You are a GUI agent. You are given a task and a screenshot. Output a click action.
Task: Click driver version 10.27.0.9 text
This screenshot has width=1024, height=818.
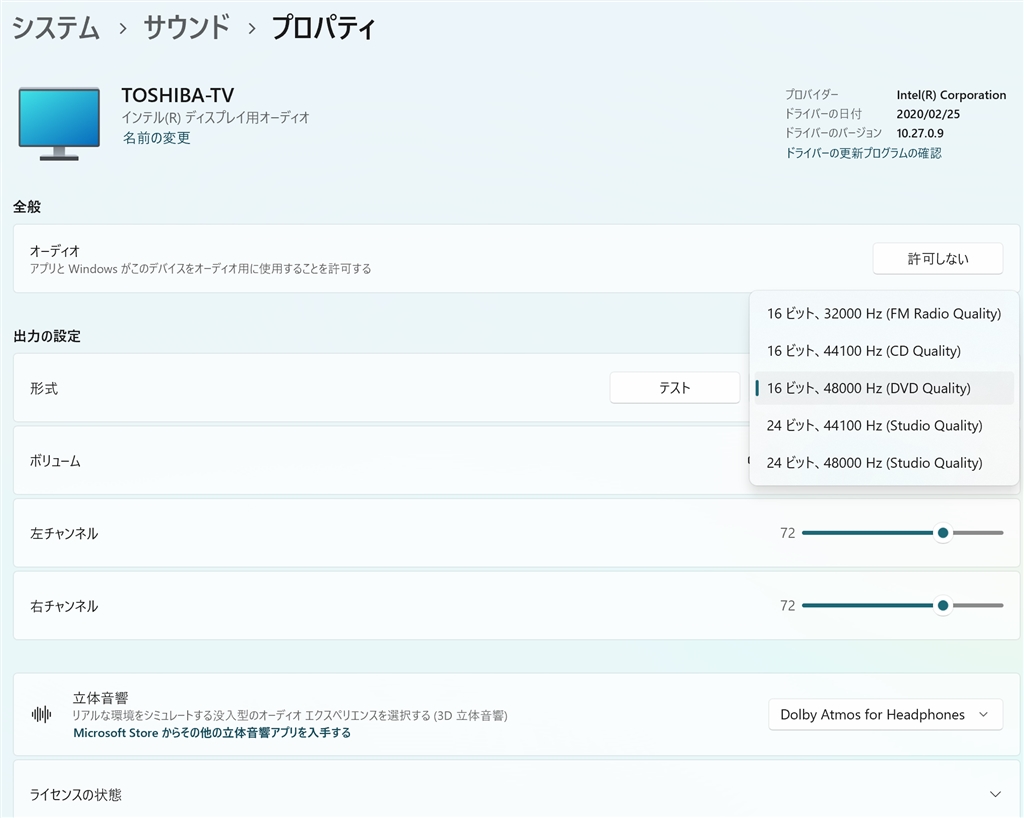point(920,133)
